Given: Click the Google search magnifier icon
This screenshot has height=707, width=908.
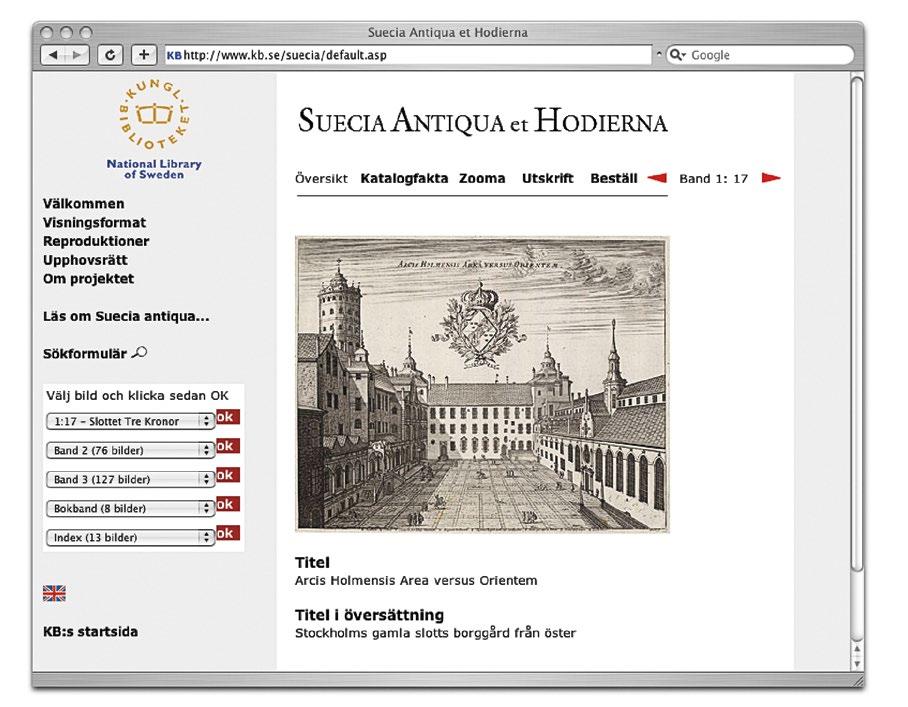Looking at the screenshot, I should coord(677,55).
